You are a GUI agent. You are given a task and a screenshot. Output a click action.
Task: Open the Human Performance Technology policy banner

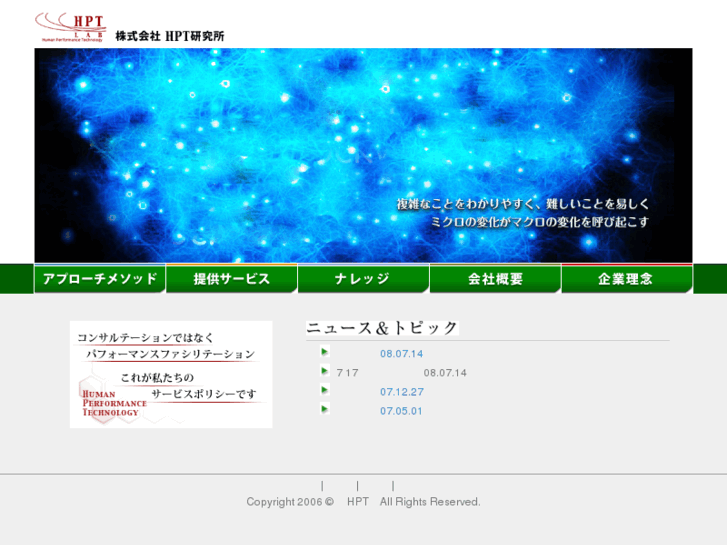171,374
